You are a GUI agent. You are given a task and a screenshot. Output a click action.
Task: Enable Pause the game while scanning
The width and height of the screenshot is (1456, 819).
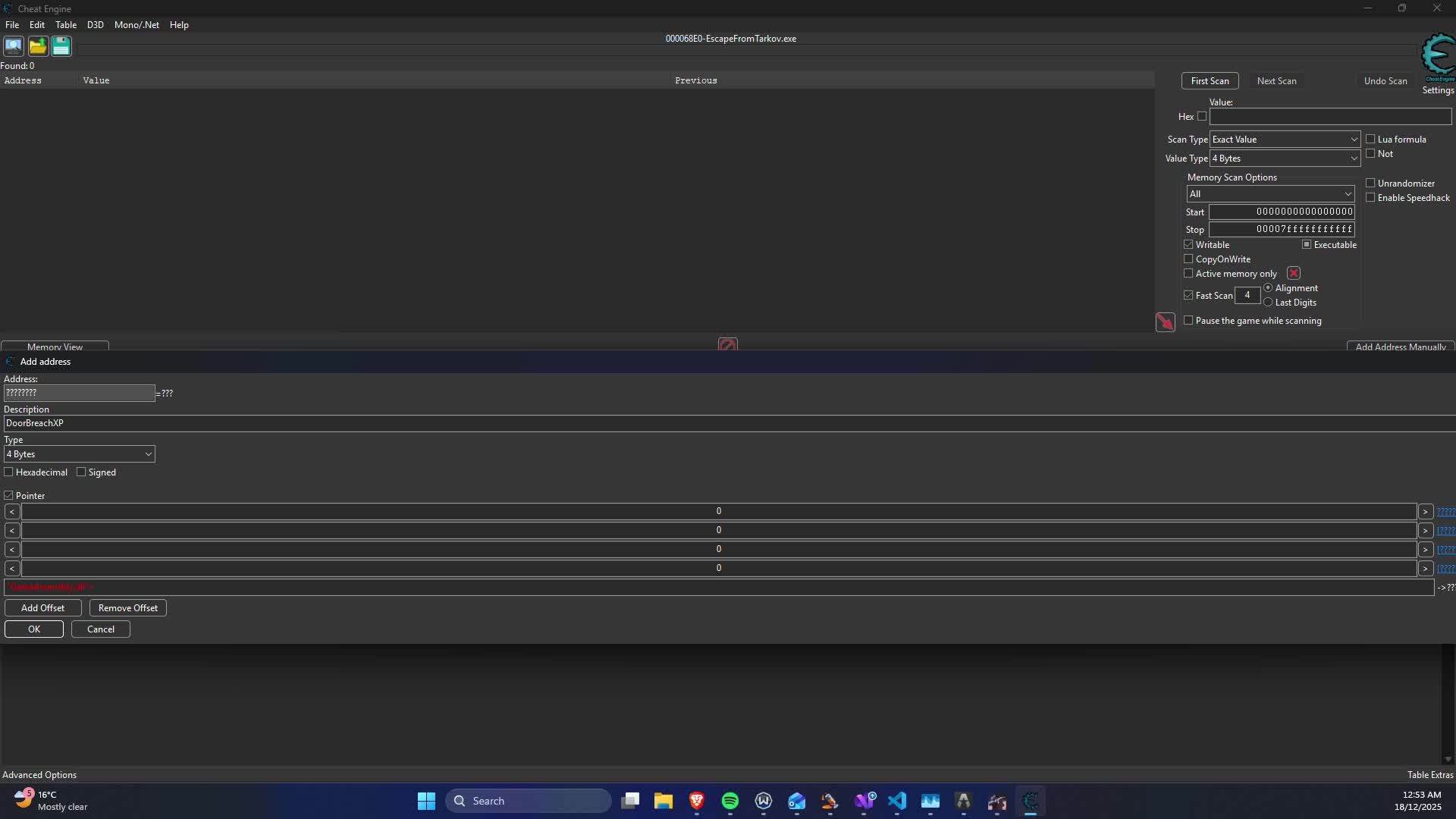pyautogui.click(x=1188, y=321)
